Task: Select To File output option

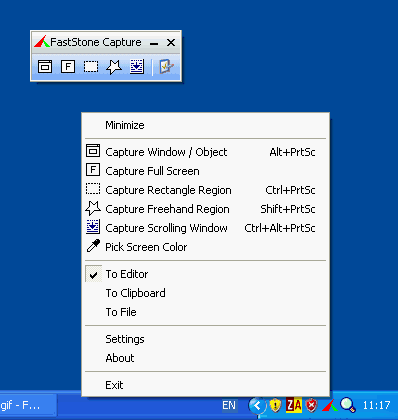Action: coord(205,312)
